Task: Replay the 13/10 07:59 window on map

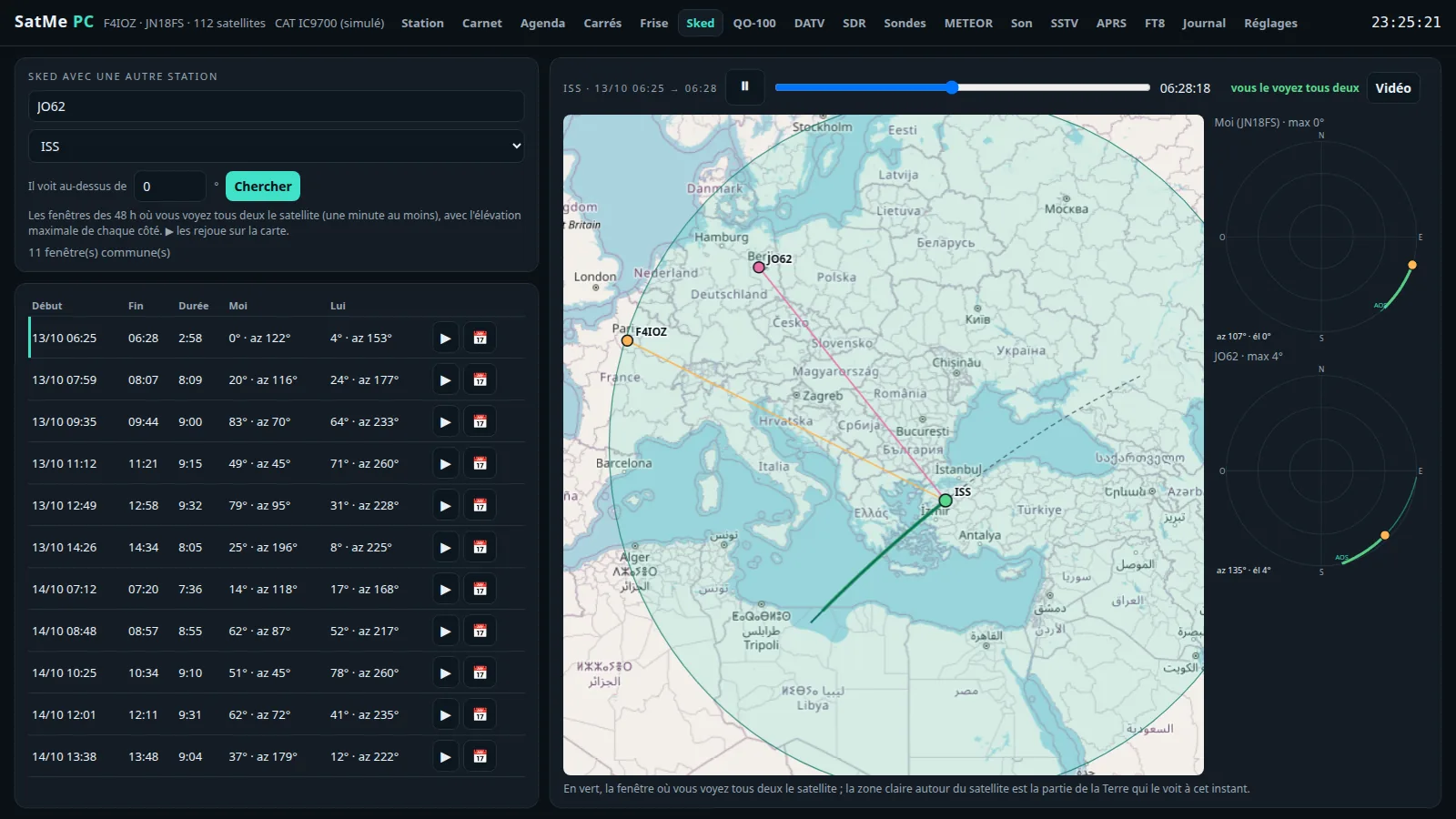Action: pos(445,380)
